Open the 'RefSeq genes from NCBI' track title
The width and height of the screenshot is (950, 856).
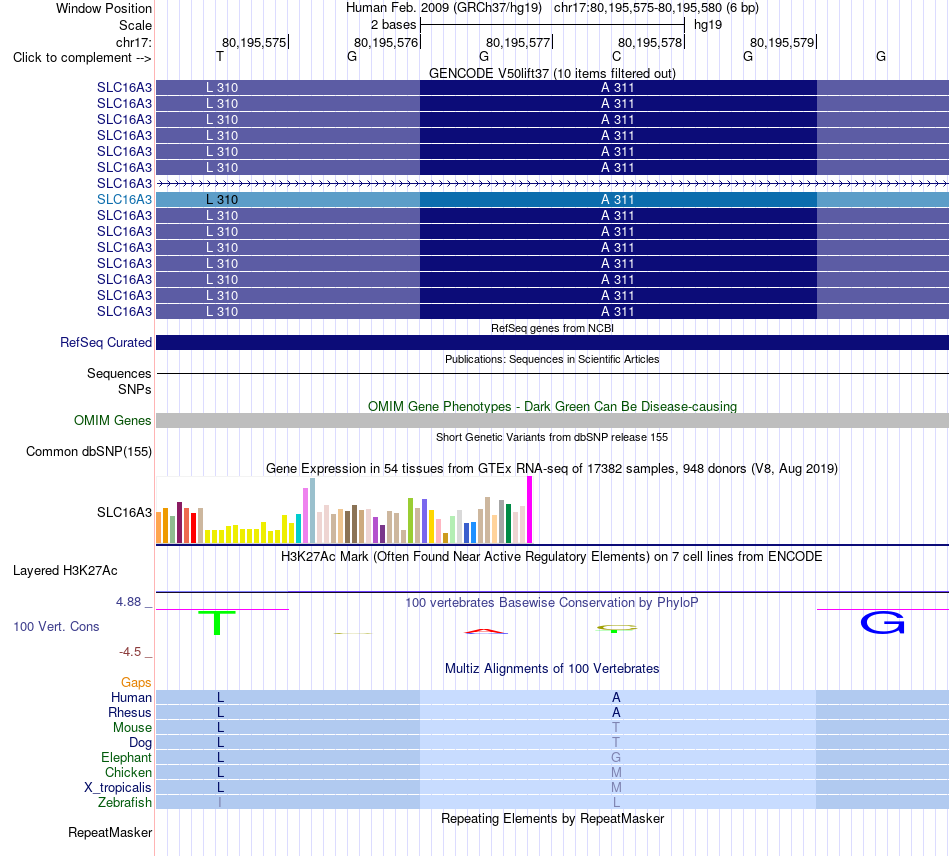tap(552, 328)
